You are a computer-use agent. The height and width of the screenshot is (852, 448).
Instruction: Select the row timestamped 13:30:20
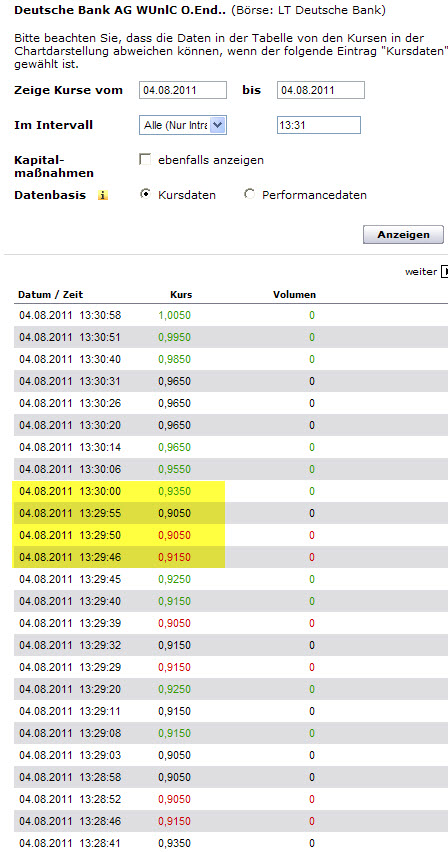coord(231,425)
